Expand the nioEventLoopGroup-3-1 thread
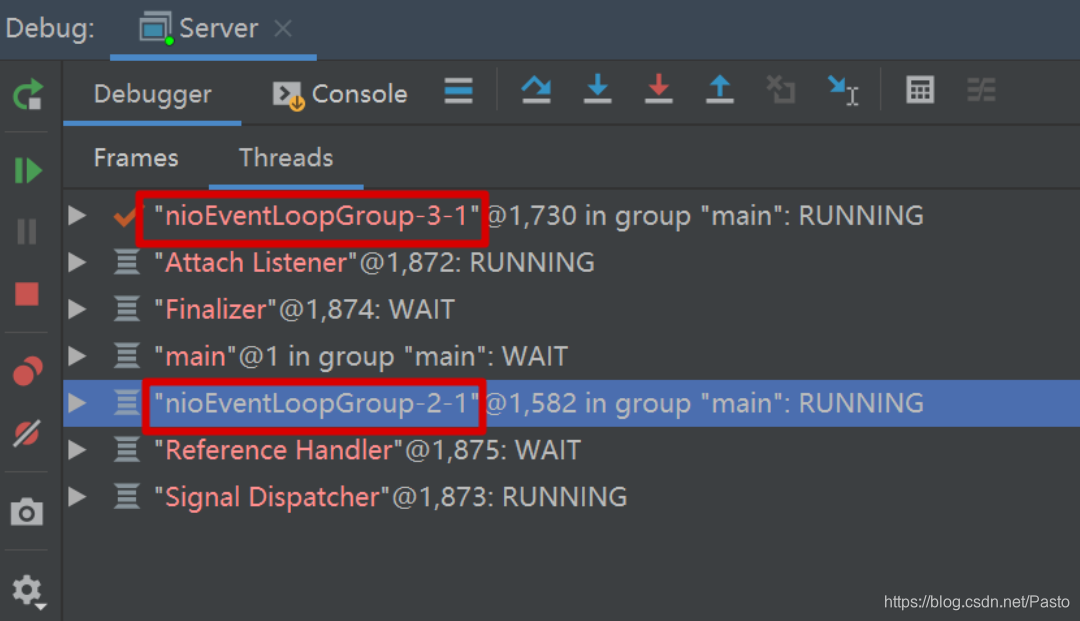The height and width of the screenshot is (621, 1080). [x=77, y=215]
